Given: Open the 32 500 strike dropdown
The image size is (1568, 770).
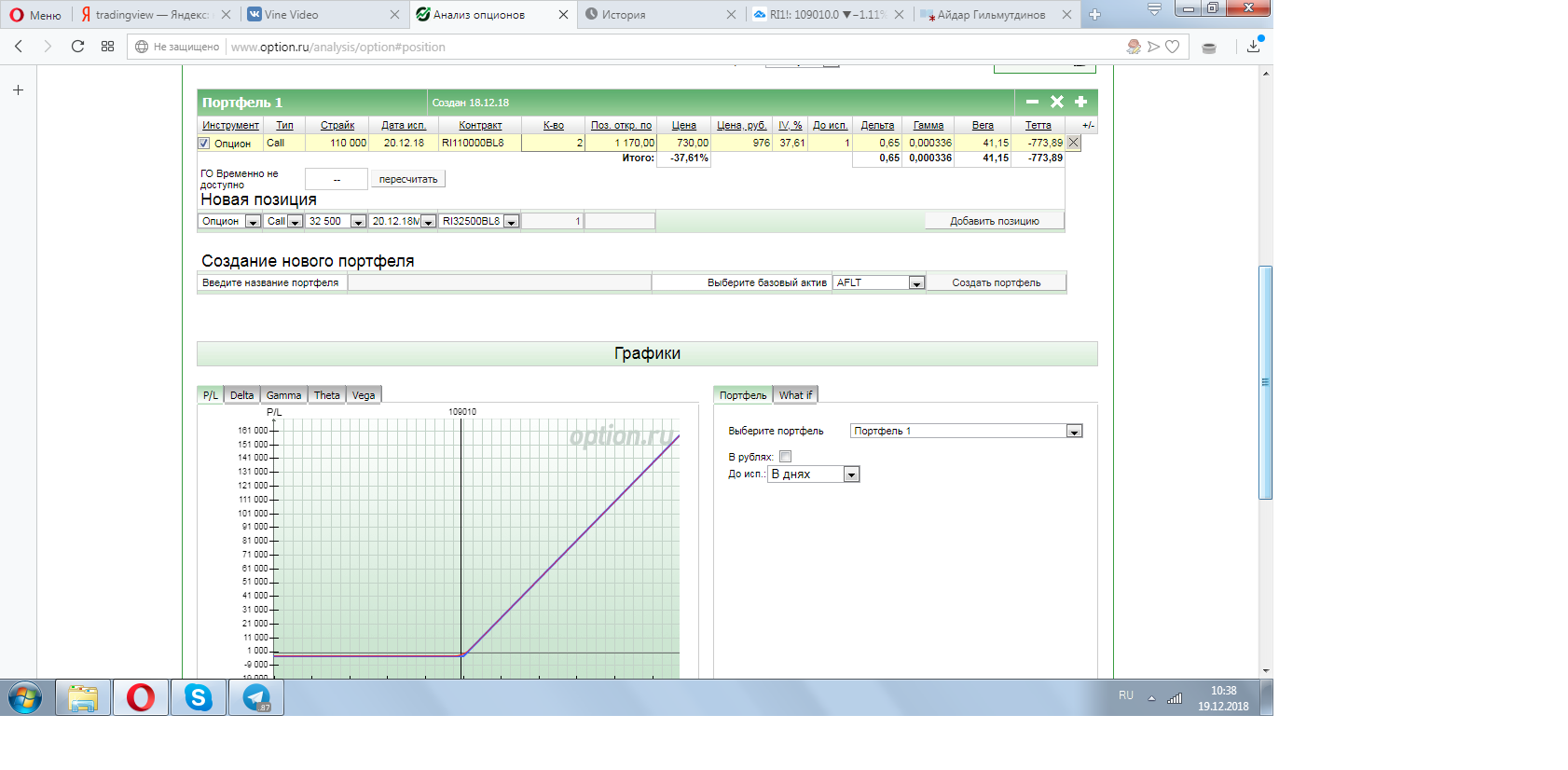Looking at the screenshot, I should tap(358, 222).
